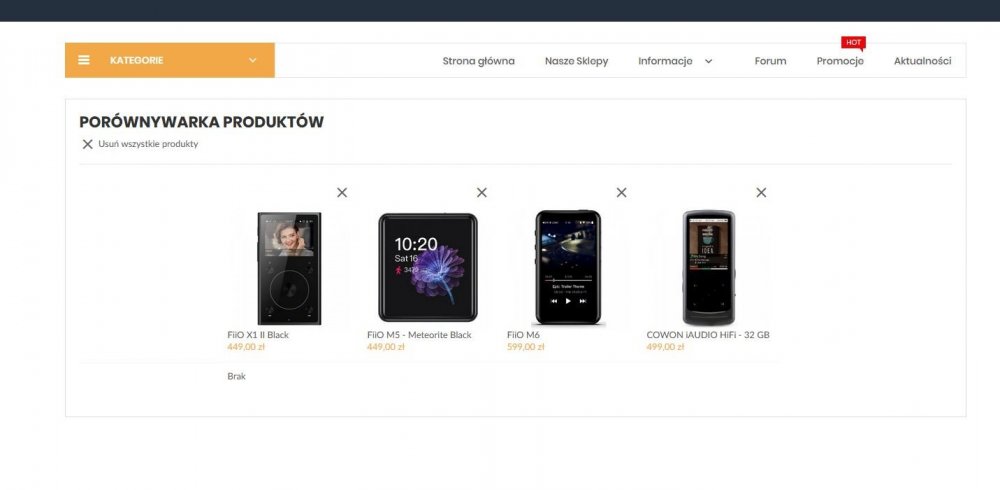The width and height of the screenshot is (1000, 490).
Task: Remove FiiO X1 II Black from comparison
Action: pyautogui.click(x=342, y=193)
